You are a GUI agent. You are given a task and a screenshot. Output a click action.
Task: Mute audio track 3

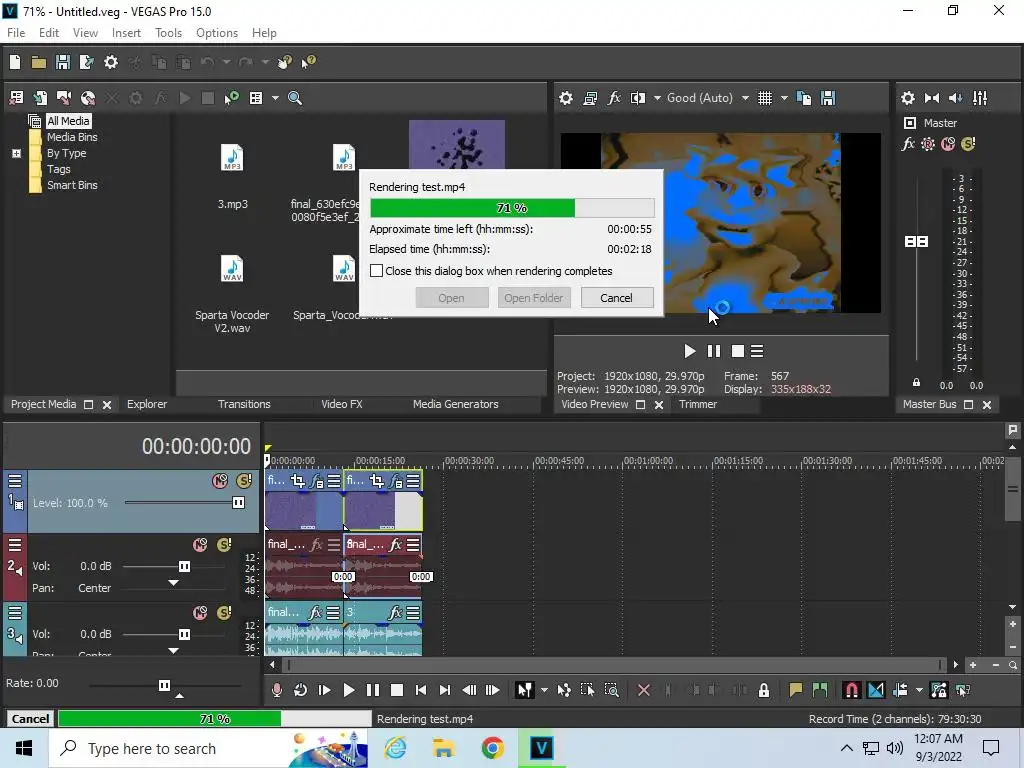pyautogui.click(x=200, y=613)
